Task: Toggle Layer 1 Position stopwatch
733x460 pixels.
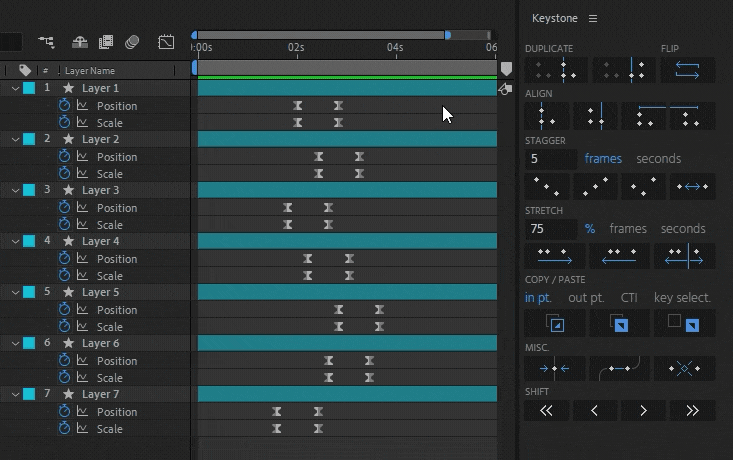Action: pos(65,106)
